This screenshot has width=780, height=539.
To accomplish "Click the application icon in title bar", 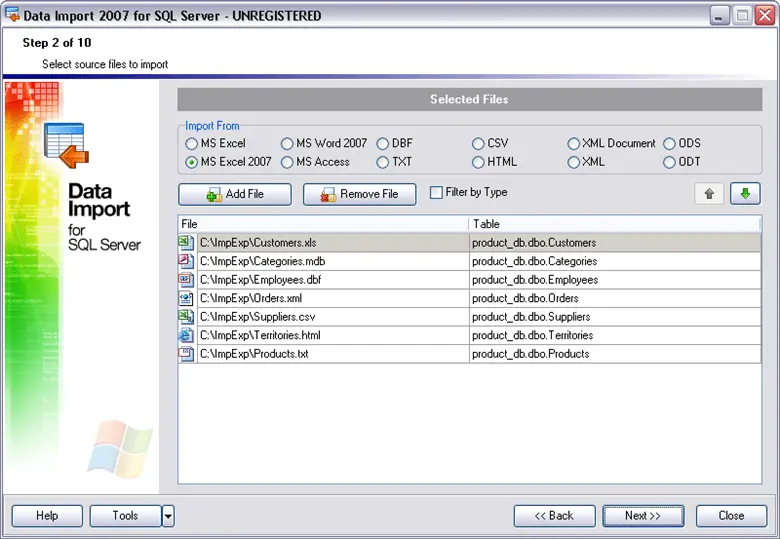I will click(x=12, y=14).
